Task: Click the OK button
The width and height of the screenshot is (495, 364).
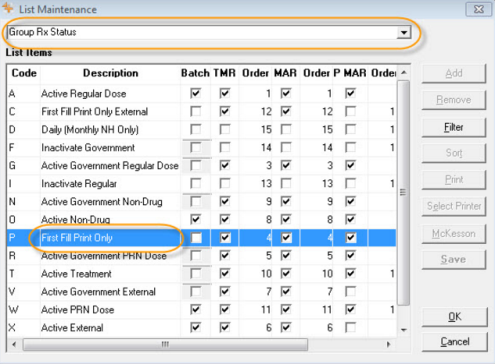Action: coord(455,316)
